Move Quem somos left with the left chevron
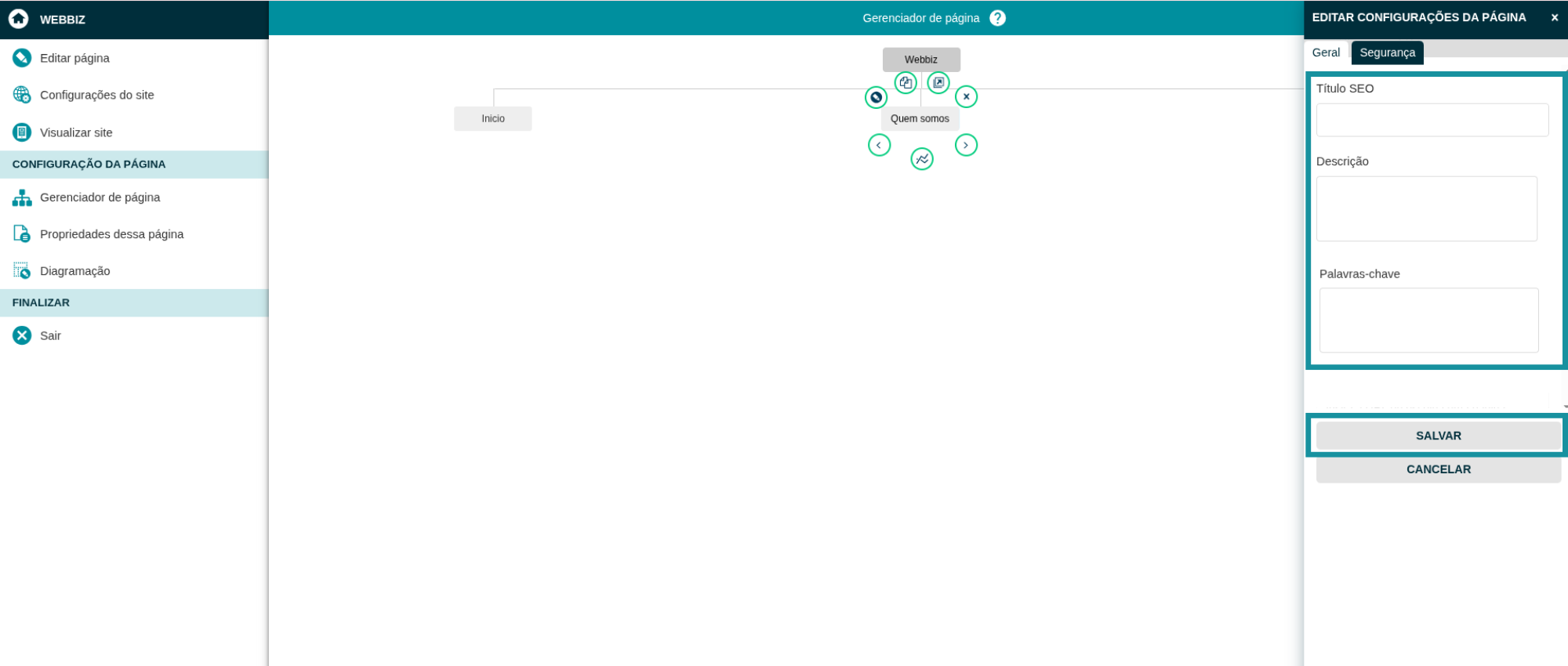The height and width of the screenshot is (666, 1568). (x=879, y=145)
